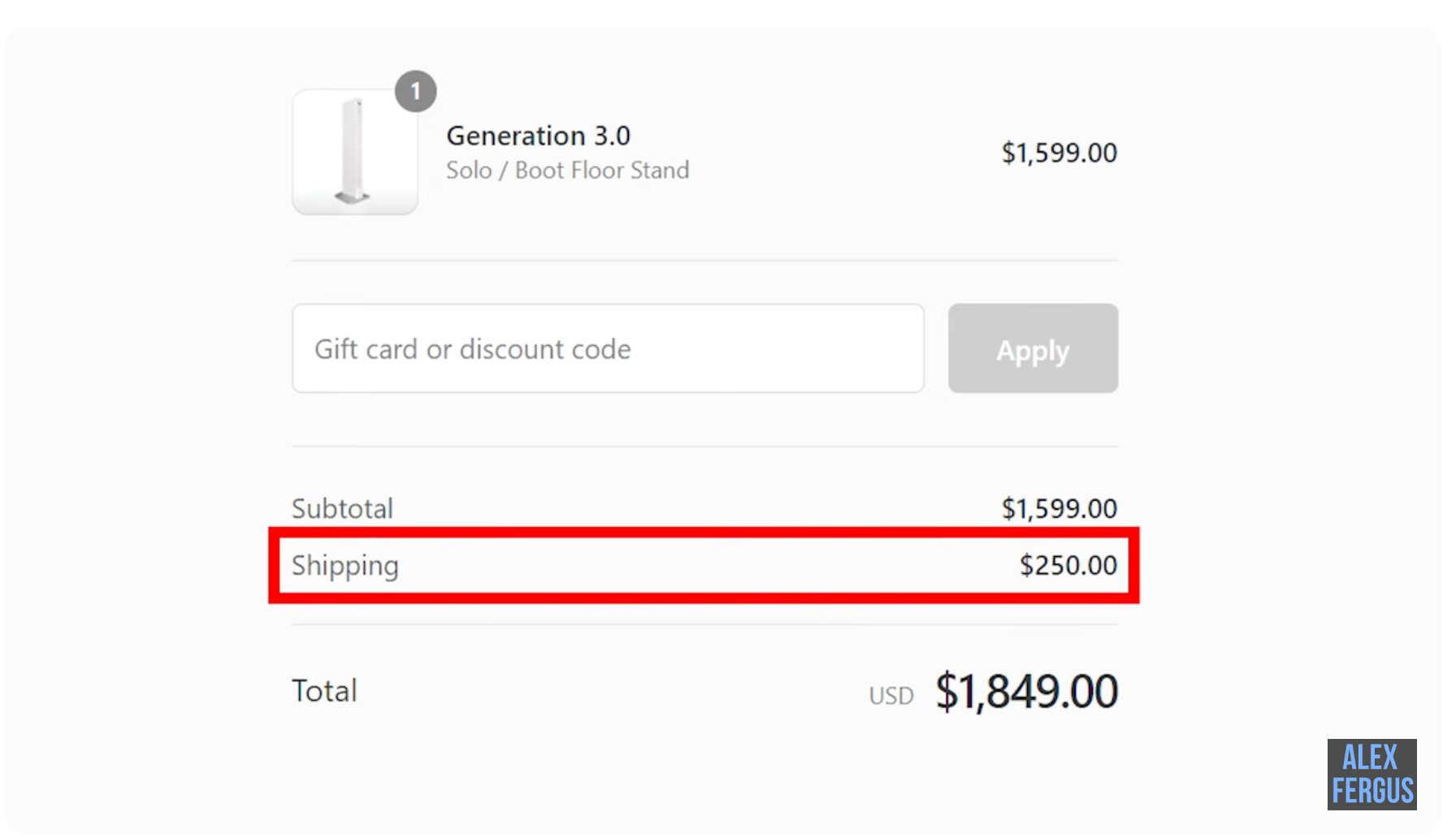Click the Alex Fergus logo watermark
Viewport: 1456px width, 838px height.
1371,774
